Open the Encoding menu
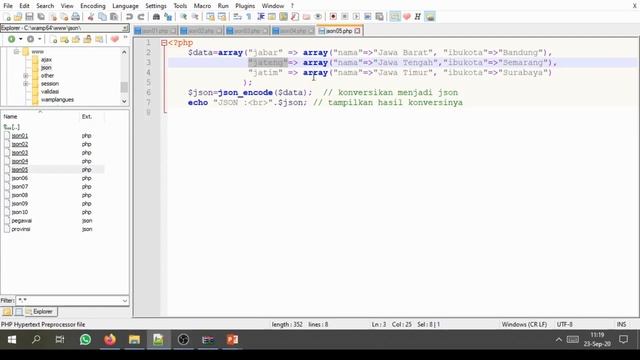 [93, 6]
